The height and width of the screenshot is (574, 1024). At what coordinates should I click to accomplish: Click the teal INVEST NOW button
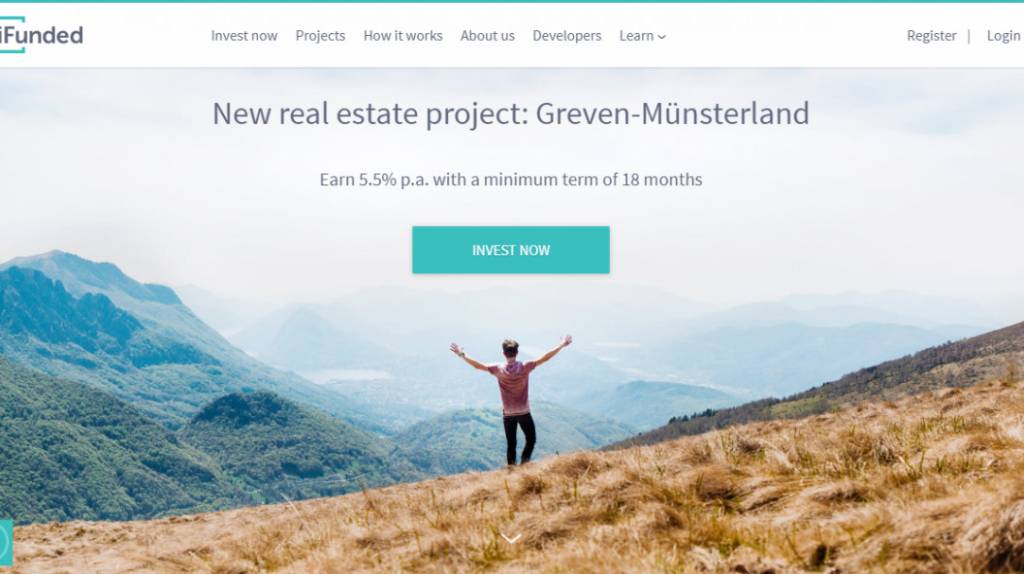click(x=511, y=250)
